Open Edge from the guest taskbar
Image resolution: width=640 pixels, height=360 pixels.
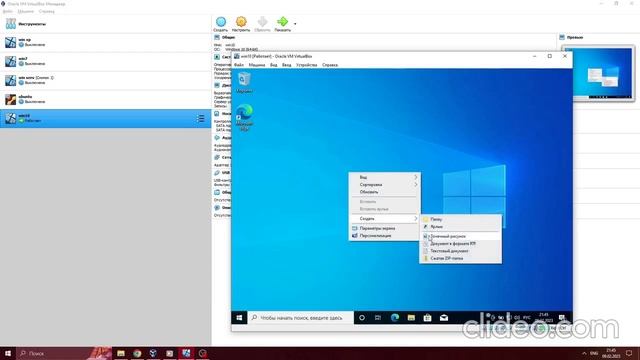pyautogui.click(x=395, y=318)
